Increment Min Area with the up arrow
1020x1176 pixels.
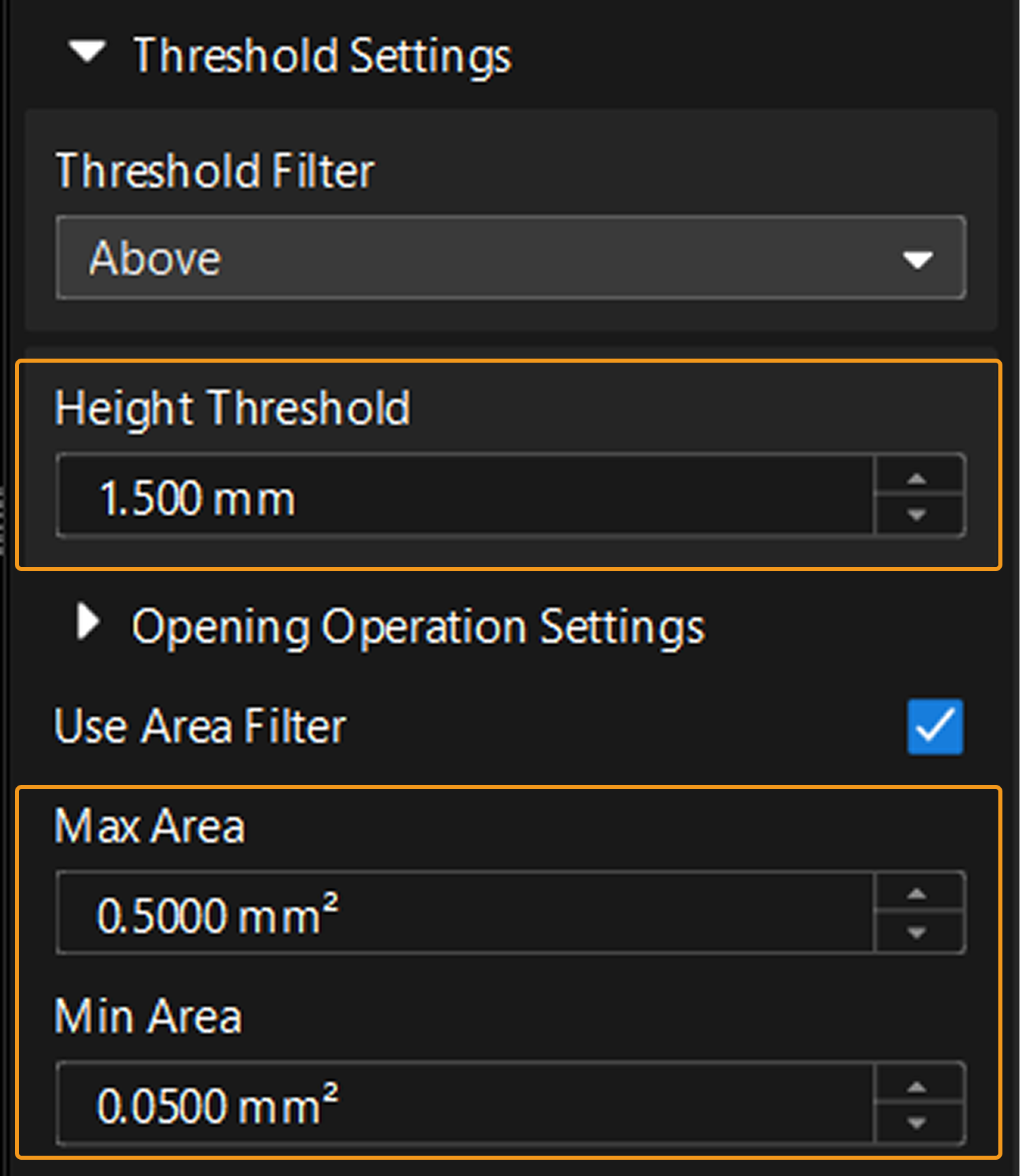[x=918, y=1087]
